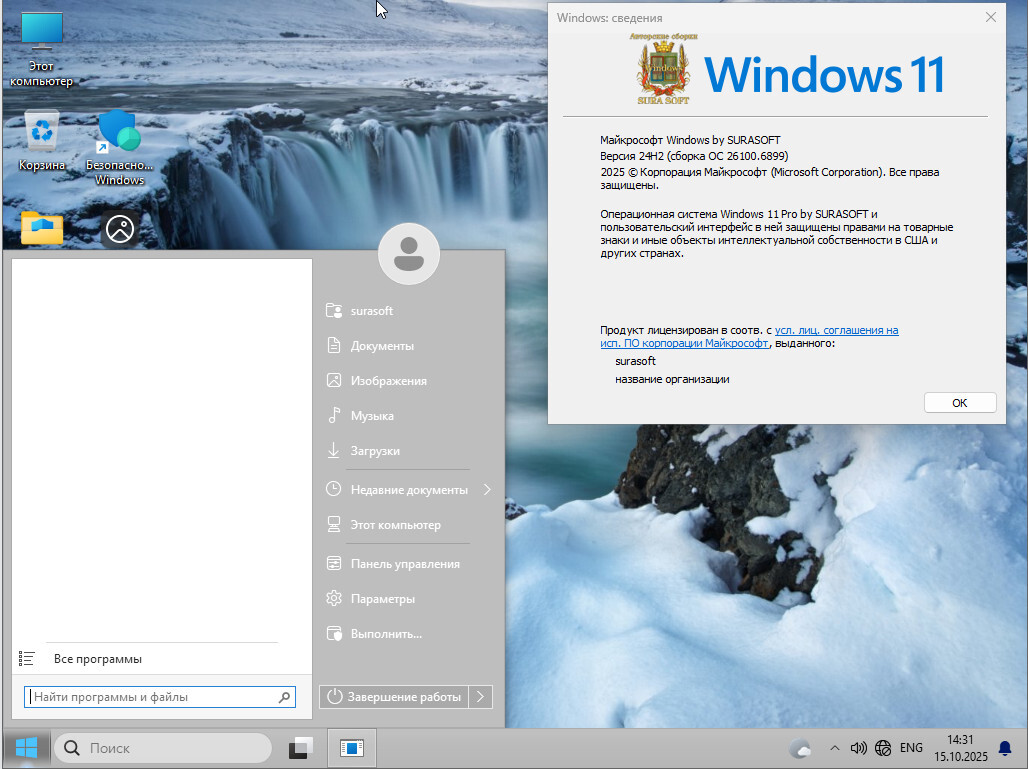Viewport: 1028px width, 769px height.
Task: Click the notification bell icon
Action: [x=1005, y=747]
